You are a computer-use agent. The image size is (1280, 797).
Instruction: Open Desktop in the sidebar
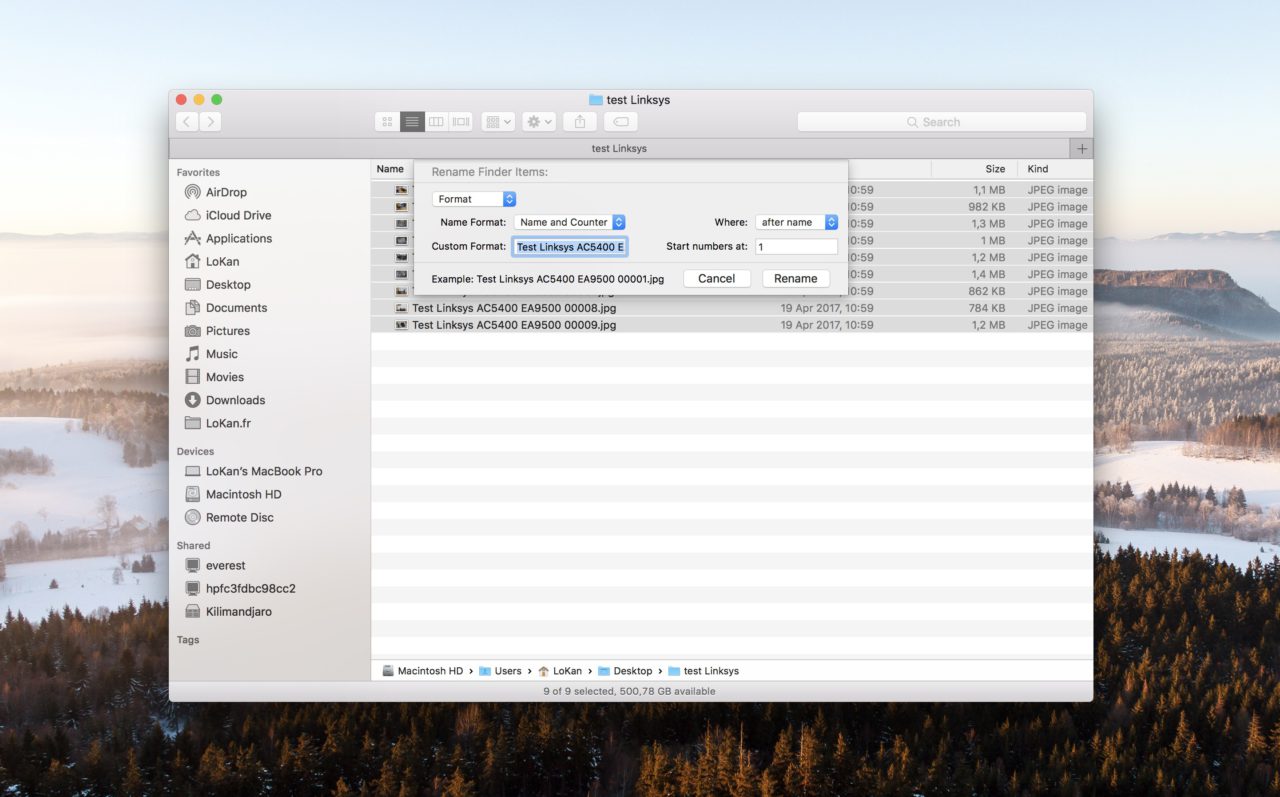click(228, 284)
